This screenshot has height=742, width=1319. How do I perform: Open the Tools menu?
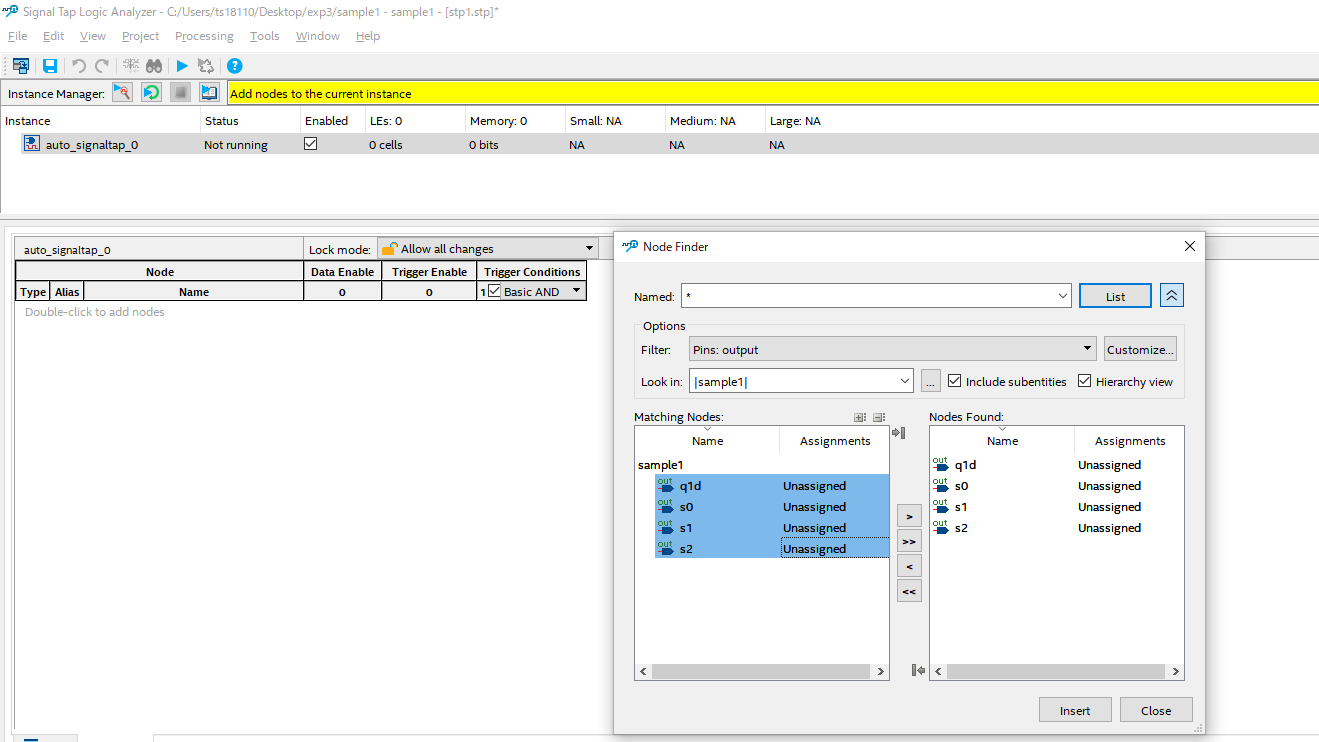(265, 36)
